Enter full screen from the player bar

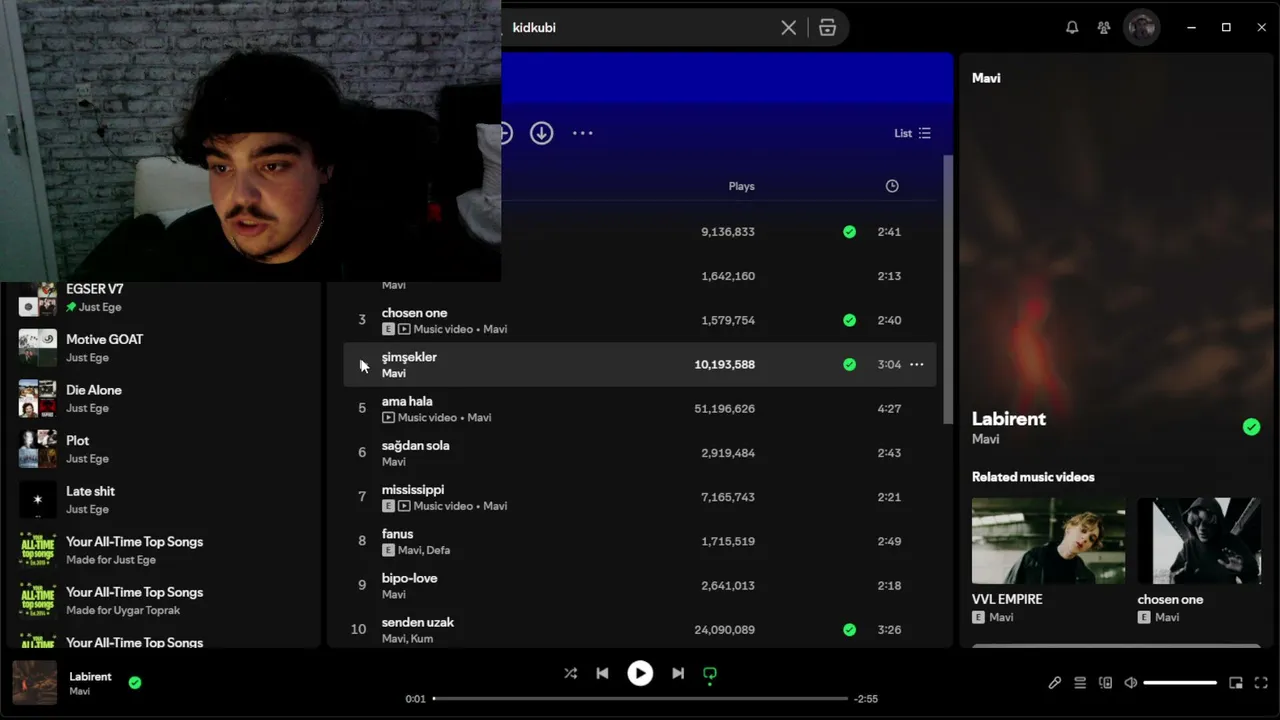pyautogui.click(x=1261, y=683)
